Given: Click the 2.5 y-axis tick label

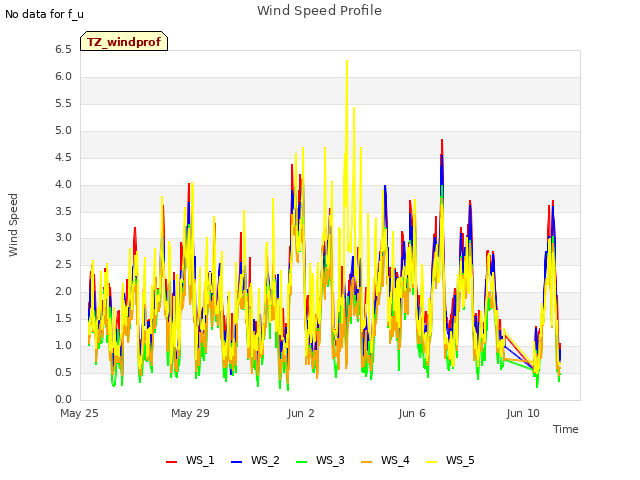Looking at the screenshot, I should [x=63, y=264].
